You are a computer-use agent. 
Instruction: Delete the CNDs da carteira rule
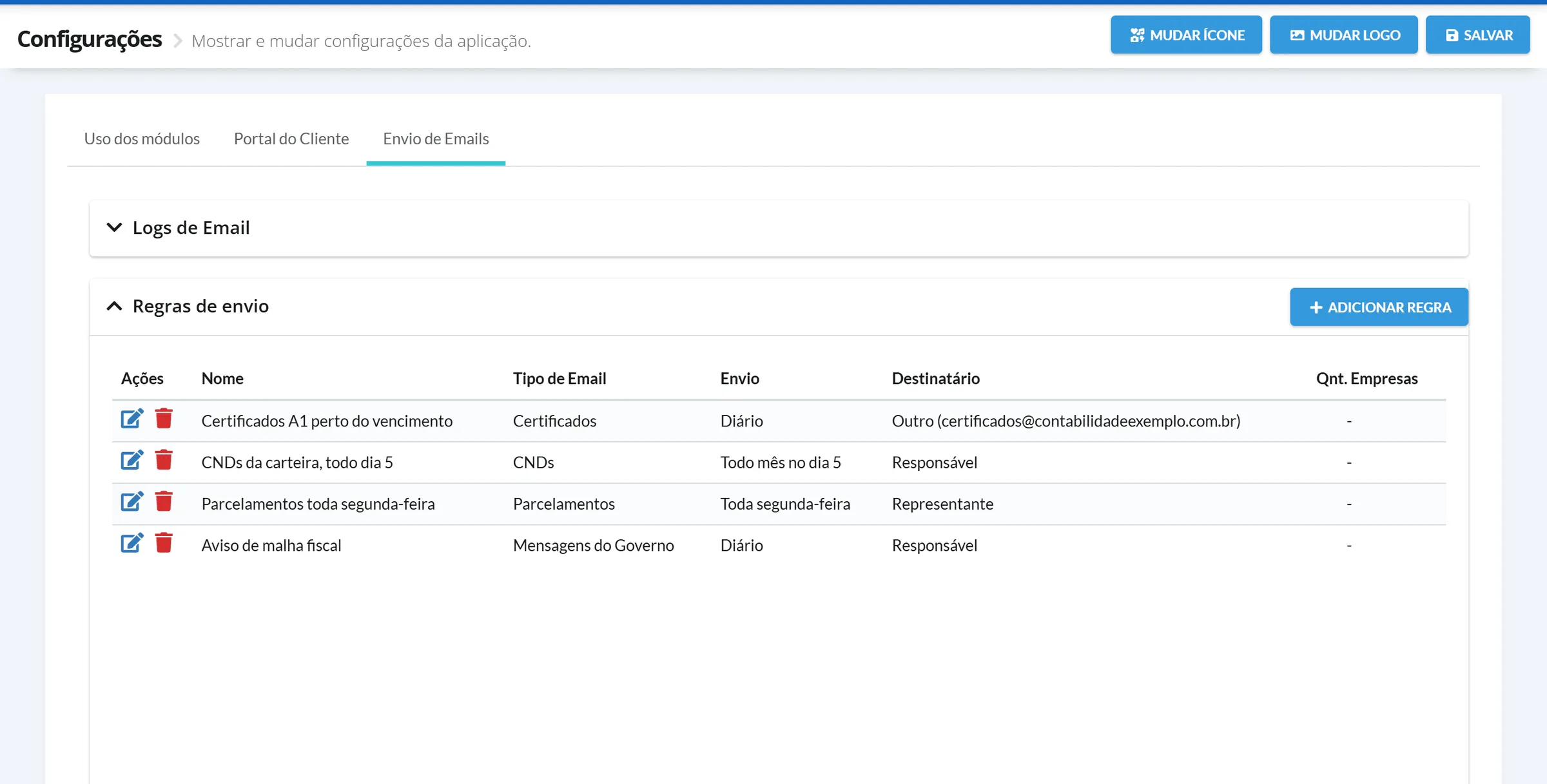[164, 460]
